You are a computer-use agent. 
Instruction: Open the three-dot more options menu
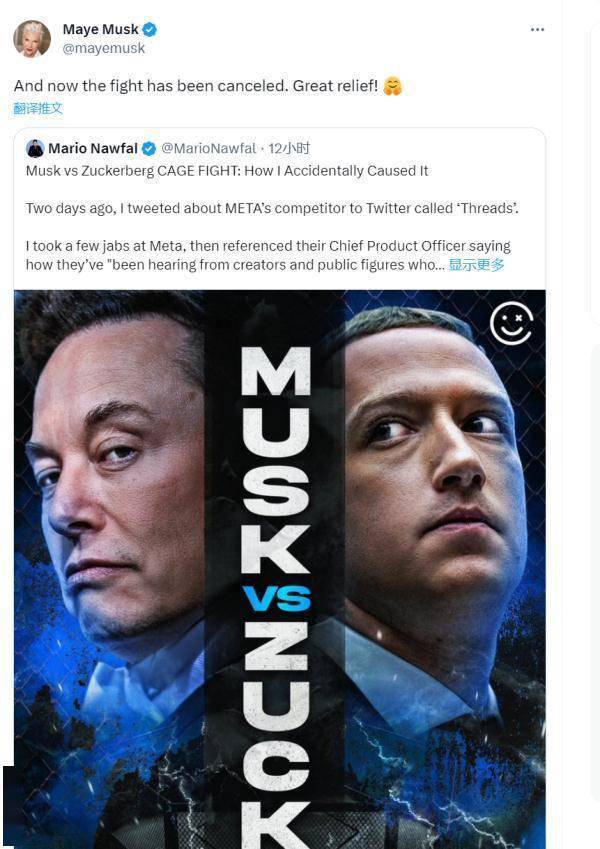coord(537,29)
